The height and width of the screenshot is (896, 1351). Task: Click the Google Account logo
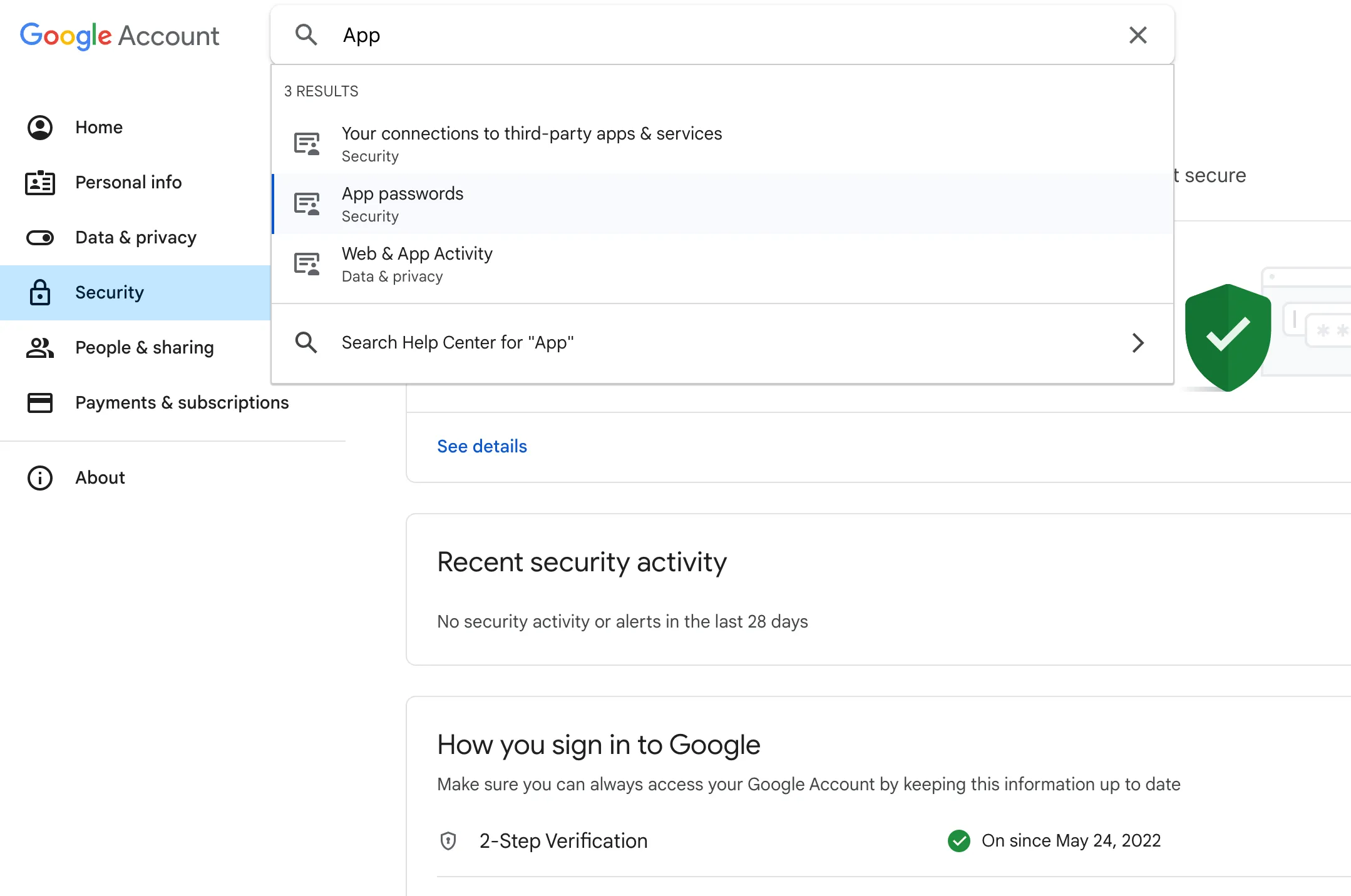coord(120,36)
